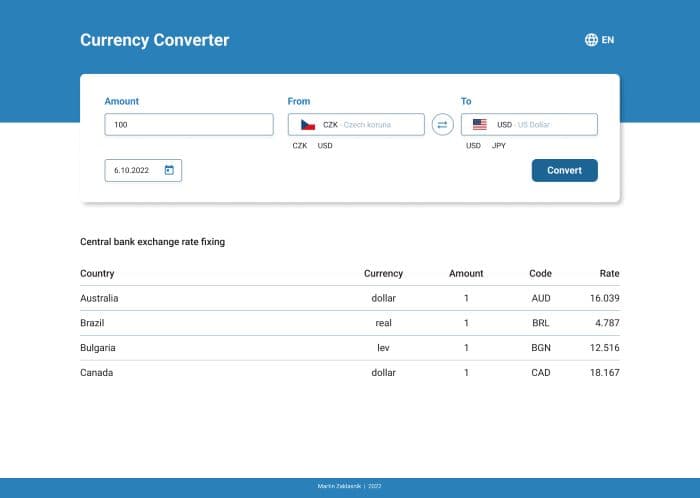This screenshot has height=498, width=700.
Task: Click the currency cell lev
Action: point(383,348)
